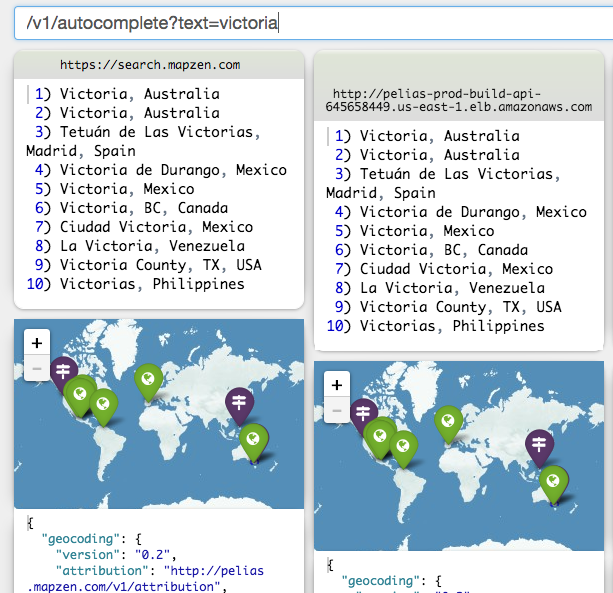This screenshot has width=613, height=593.
Task: Select result 1) Victoria, Australia in right list
Action: pyautogui.click(x=427, y=136)
